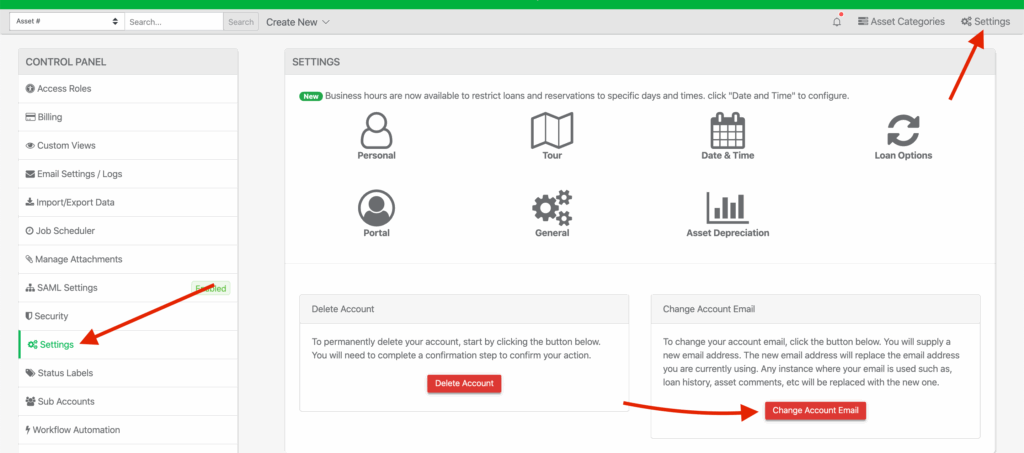Open the Personal settings icon
Viewport: 1024px width, 453px height.
pos(376,131)
